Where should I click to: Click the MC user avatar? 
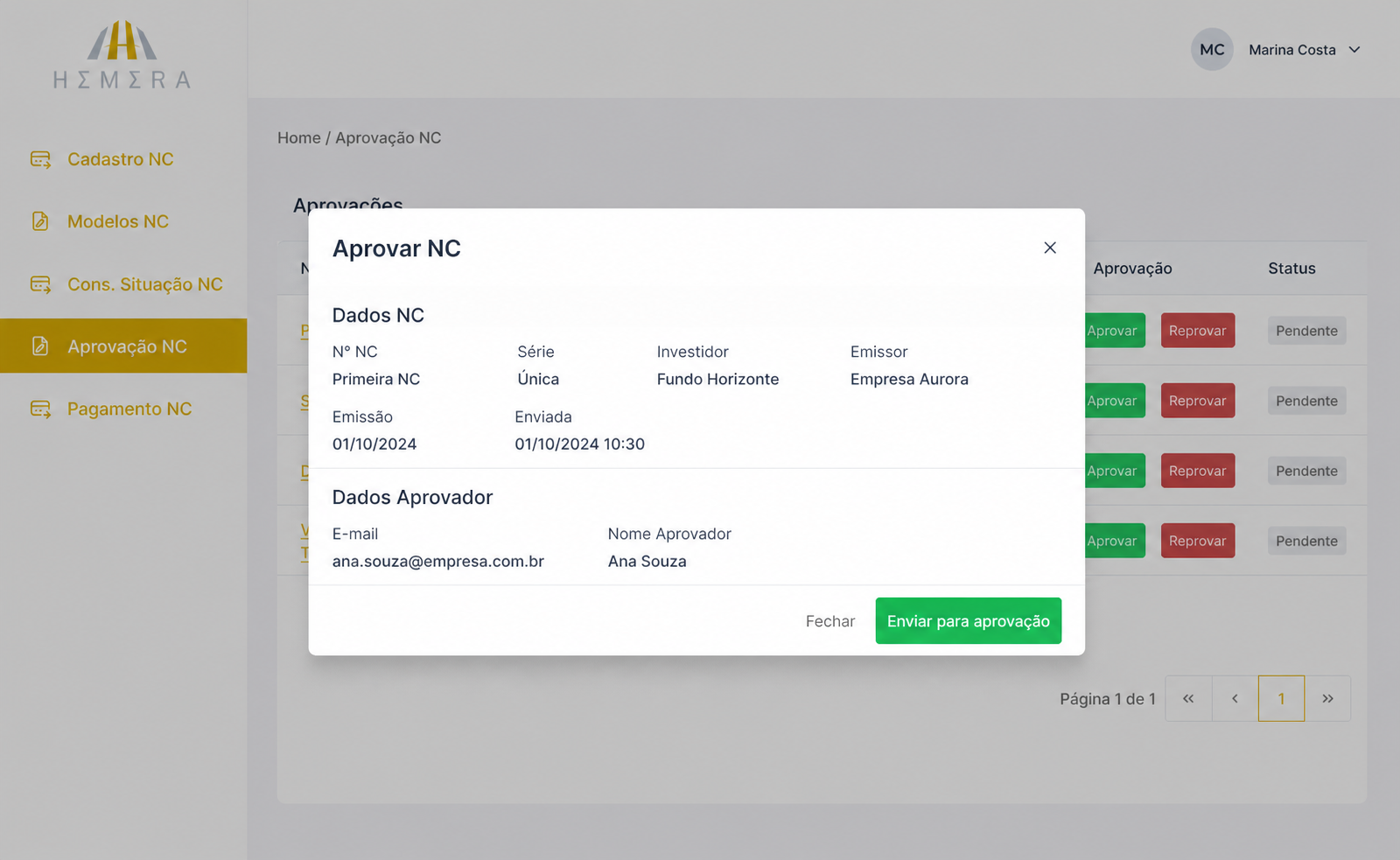pyautogui.click(x=1212, y=50)
